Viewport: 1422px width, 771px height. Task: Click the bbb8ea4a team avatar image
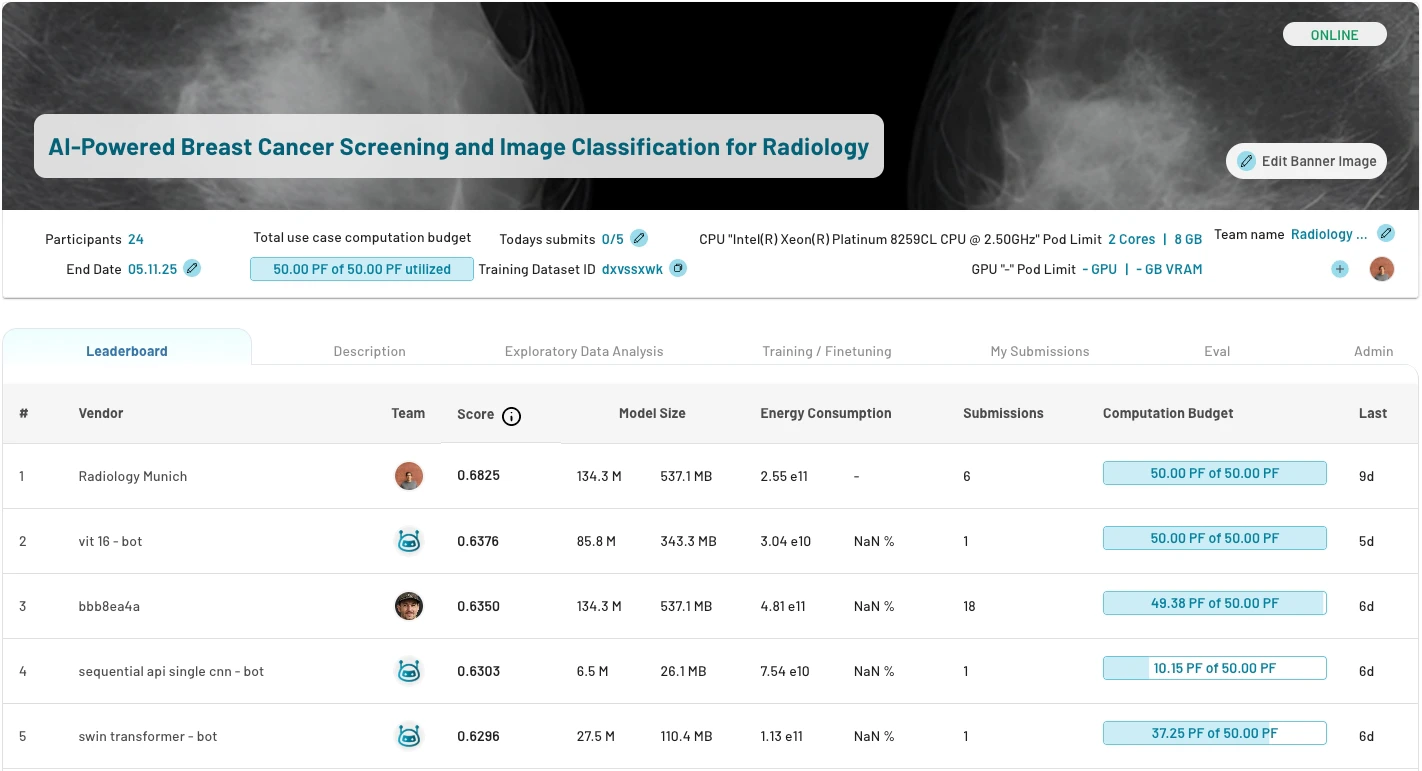(x=409, y=606)
